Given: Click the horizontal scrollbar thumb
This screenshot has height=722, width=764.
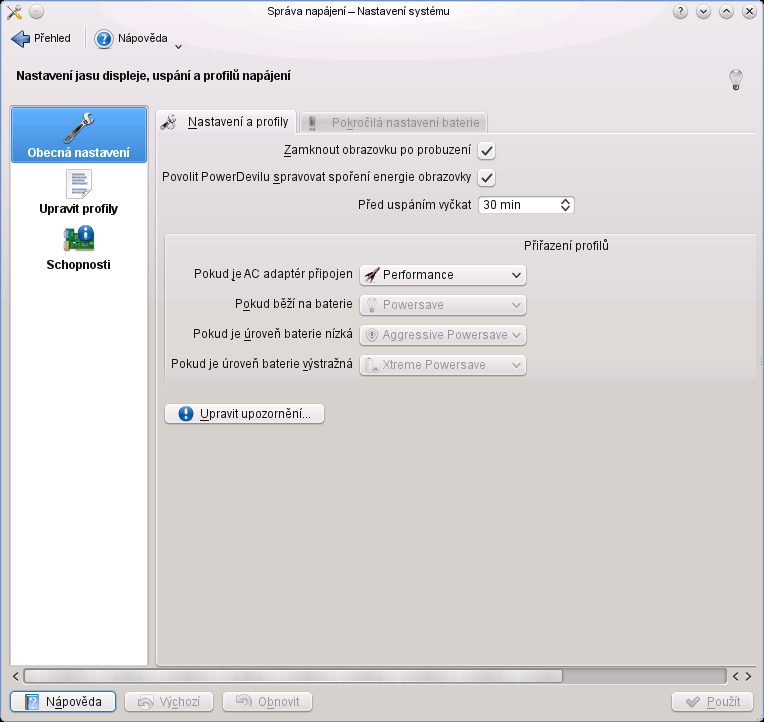Looking at the screenshot, I should click(x=293, y=676).
